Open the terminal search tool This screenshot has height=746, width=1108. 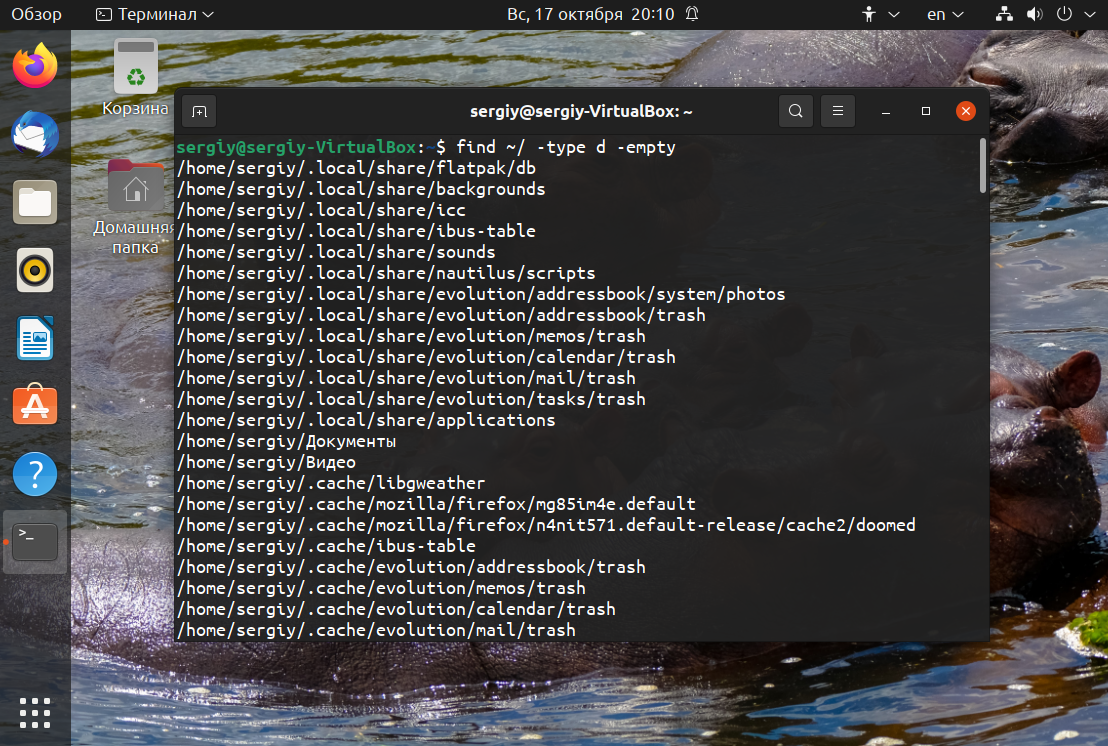point(796,111)
